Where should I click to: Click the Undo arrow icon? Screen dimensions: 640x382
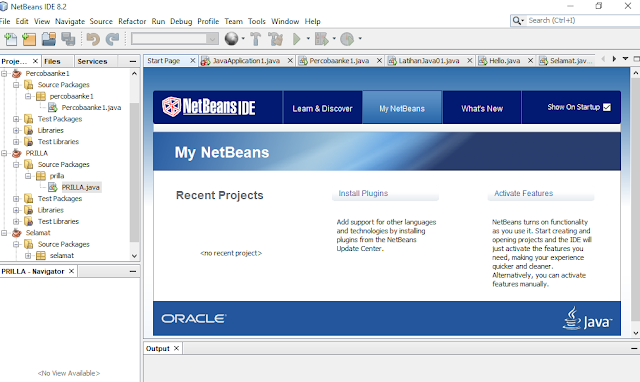93,39
